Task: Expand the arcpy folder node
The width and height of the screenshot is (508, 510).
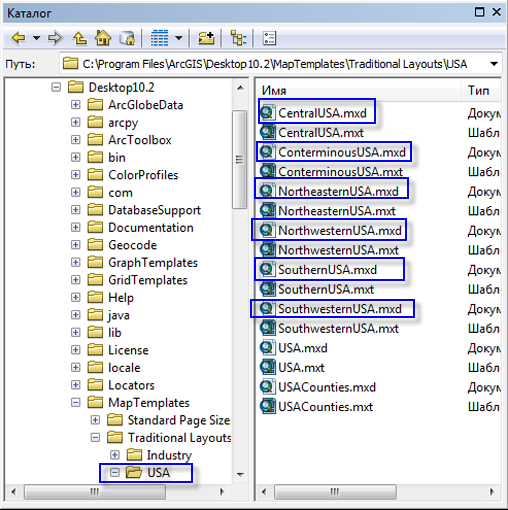Action: coord(76,122)
